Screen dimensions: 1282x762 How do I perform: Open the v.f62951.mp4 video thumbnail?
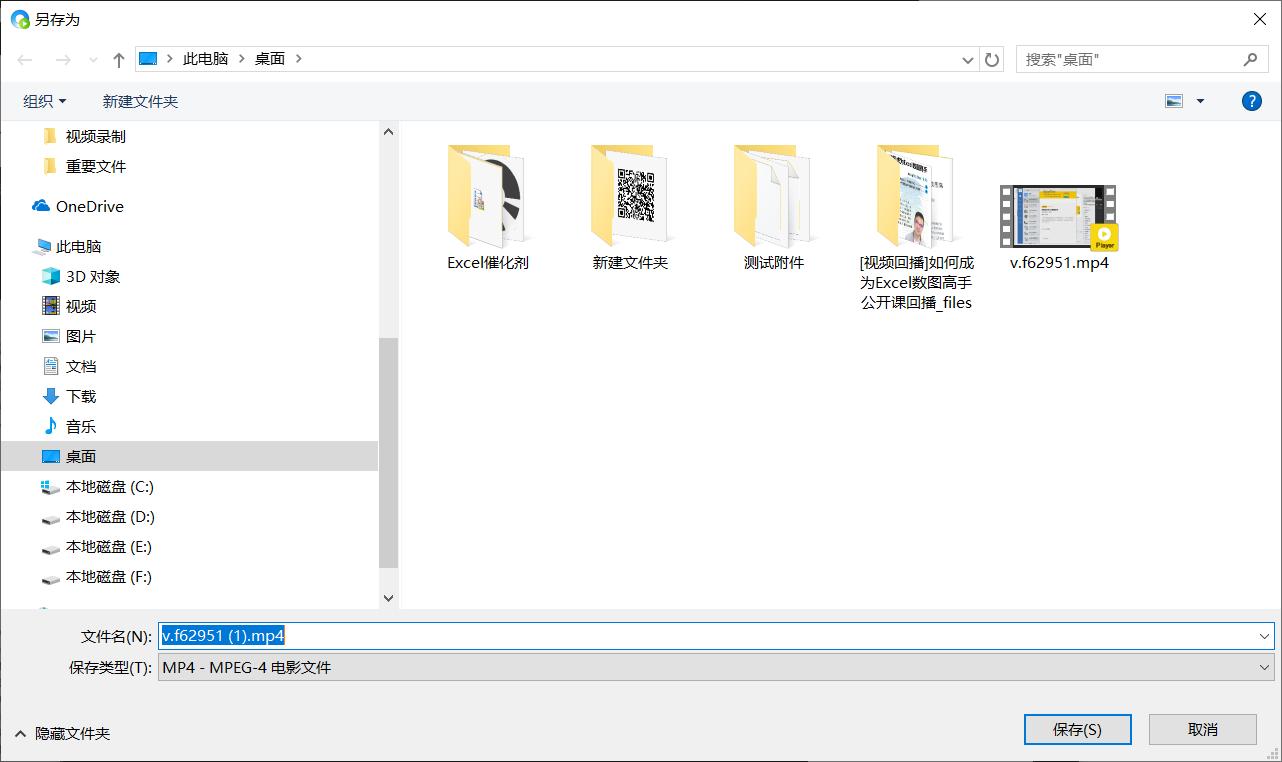[x=1057, y=215]
